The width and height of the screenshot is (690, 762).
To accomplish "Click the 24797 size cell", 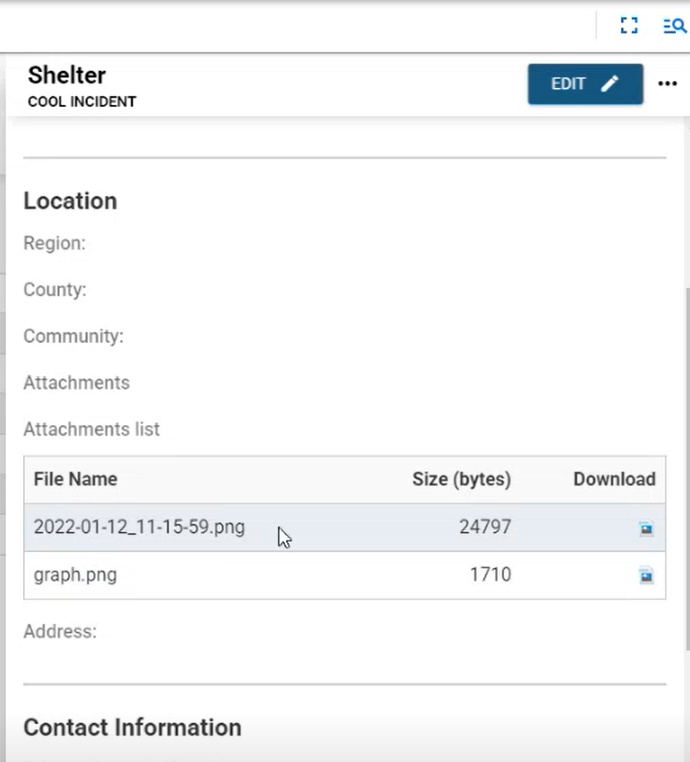I will (485, 527).
